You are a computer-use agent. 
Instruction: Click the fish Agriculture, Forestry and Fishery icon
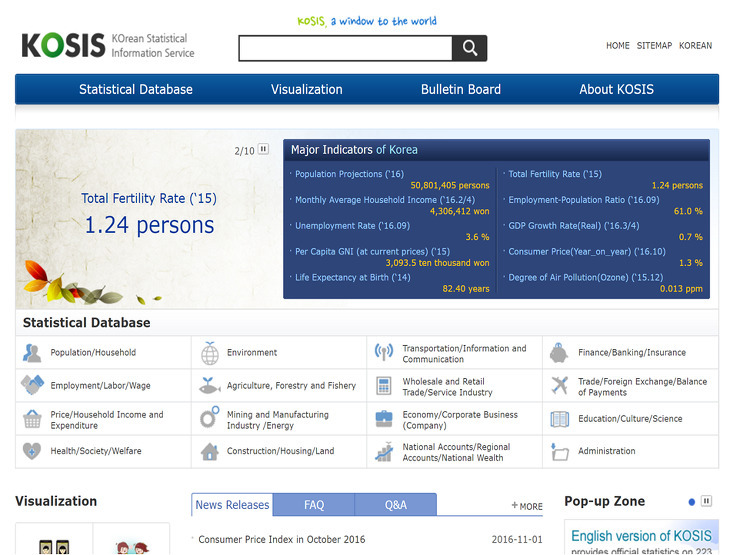[x=209, y=386]
